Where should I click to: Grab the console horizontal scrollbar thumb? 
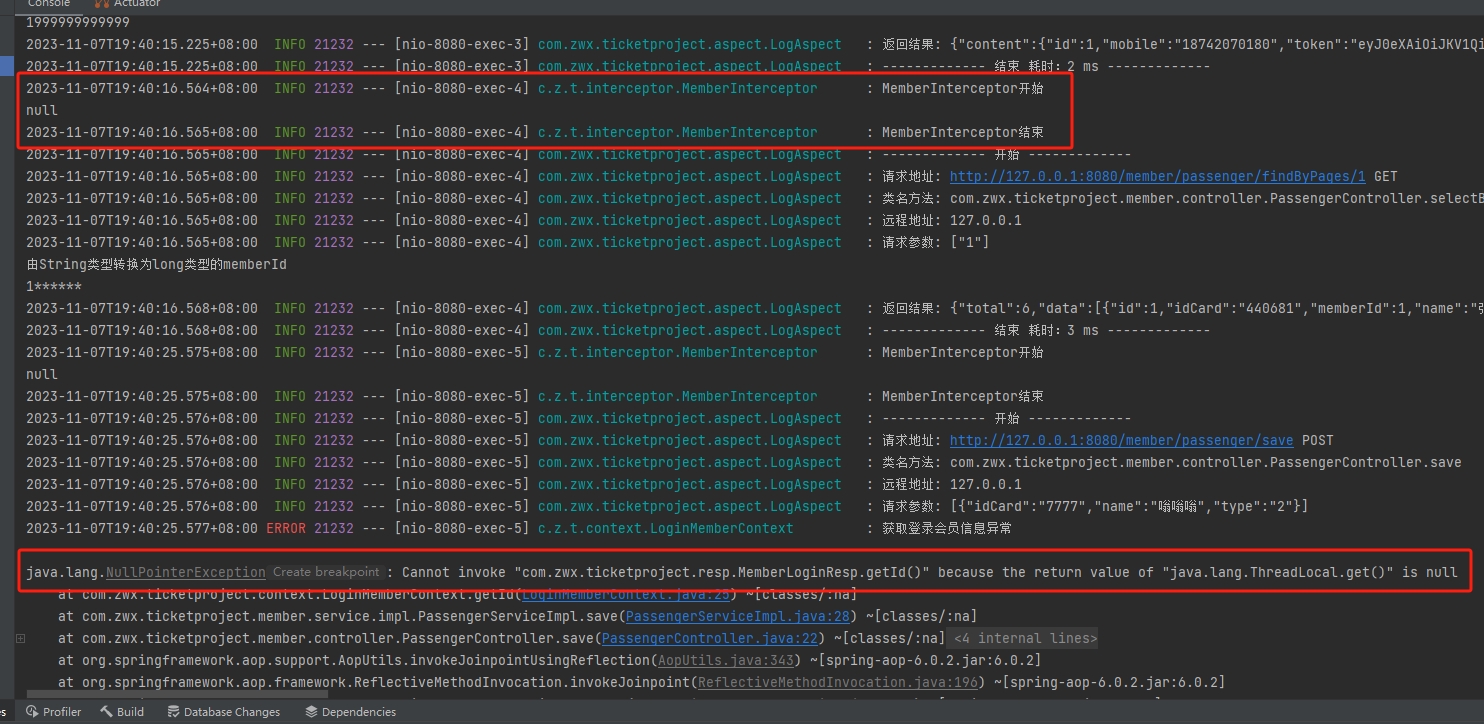[178, 693]
